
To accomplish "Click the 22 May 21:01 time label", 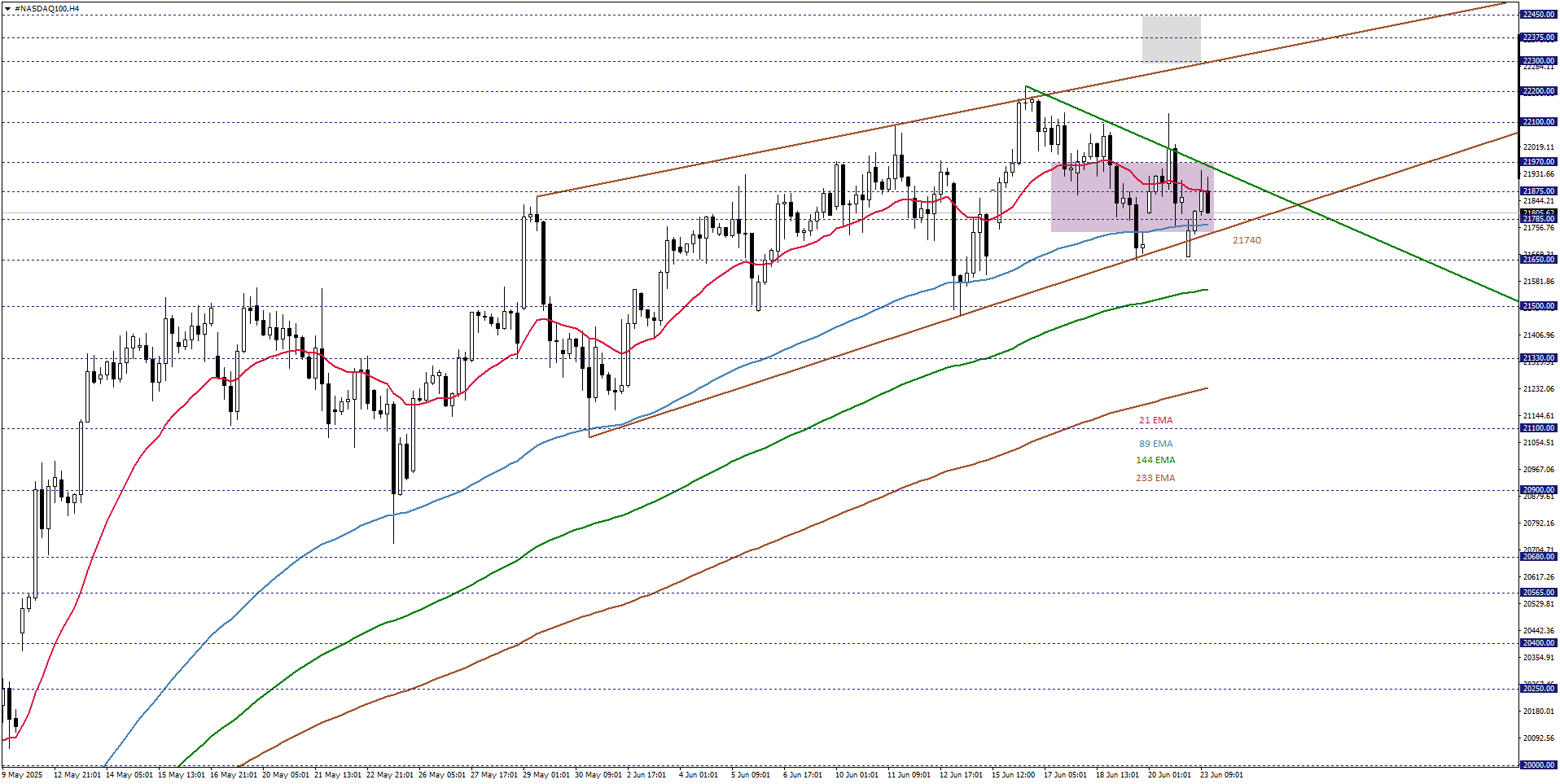I will 390,775.
